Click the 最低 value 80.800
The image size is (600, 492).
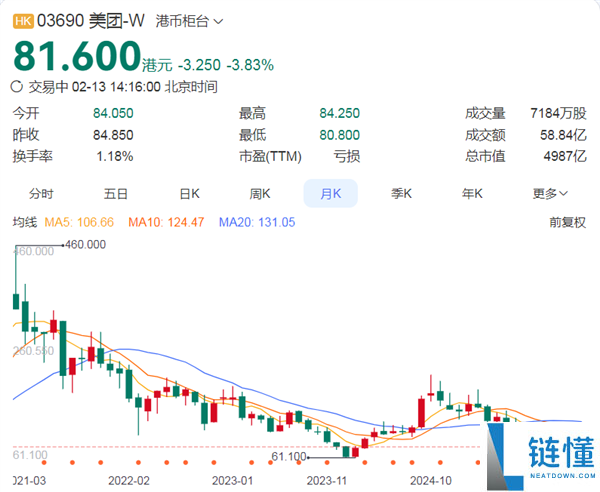[340, 135]
